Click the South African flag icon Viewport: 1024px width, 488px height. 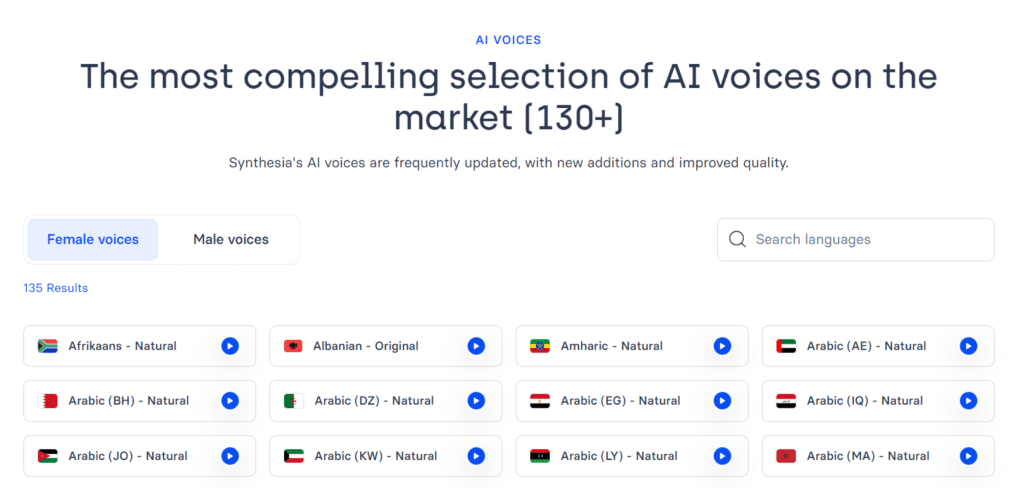click(47, 346)
